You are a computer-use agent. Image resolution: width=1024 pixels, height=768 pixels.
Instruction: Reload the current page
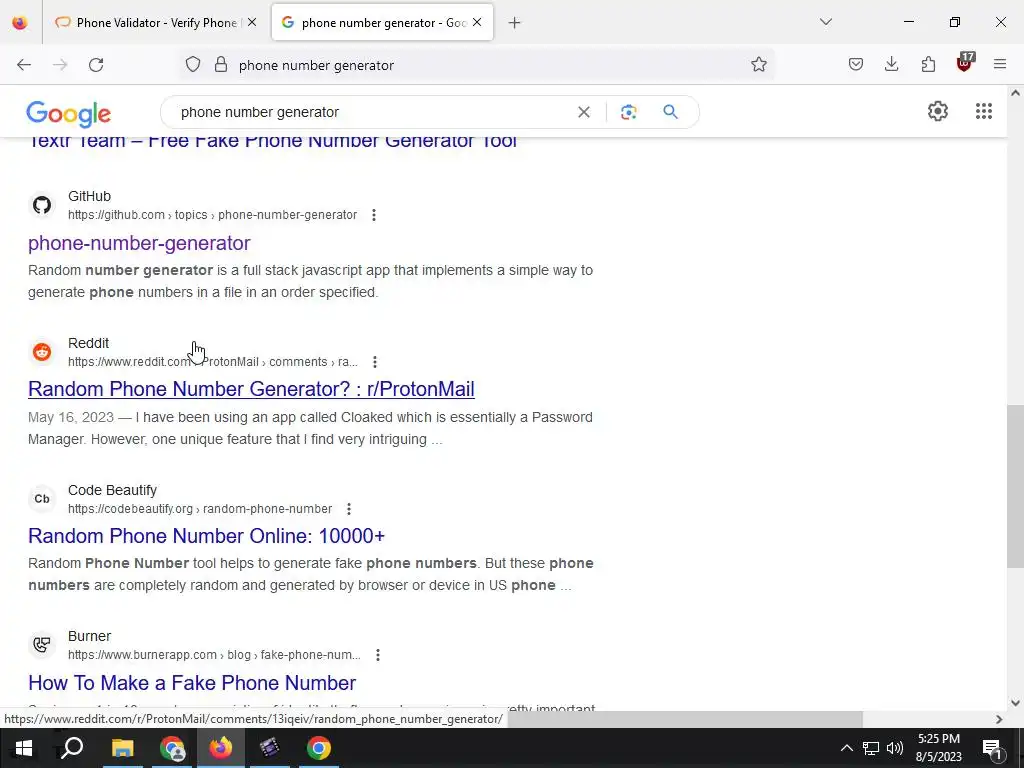96,65
